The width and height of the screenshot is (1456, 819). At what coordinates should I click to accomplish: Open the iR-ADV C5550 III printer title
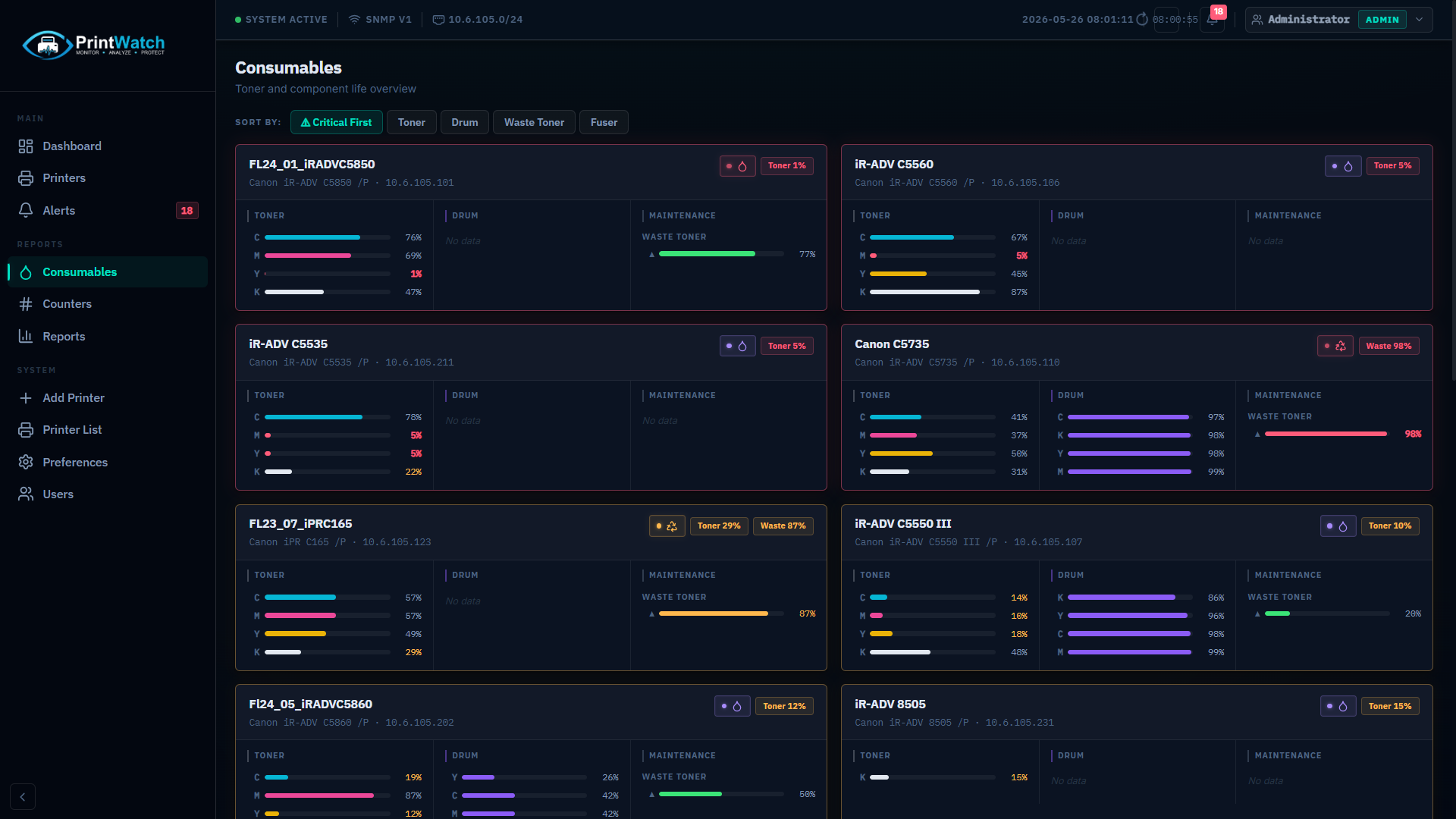click(902, 524)
